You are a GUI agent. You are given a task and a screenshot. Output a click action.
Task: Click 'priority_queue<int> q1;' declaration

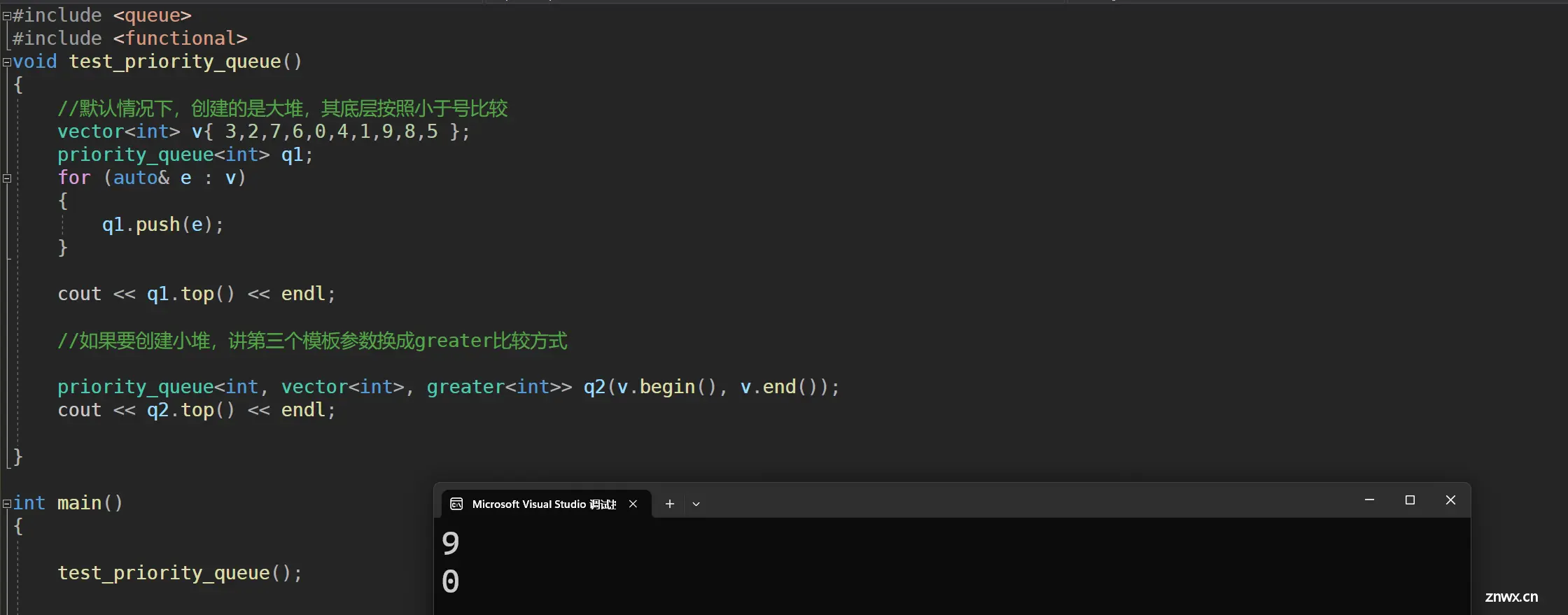coord(185,155)
